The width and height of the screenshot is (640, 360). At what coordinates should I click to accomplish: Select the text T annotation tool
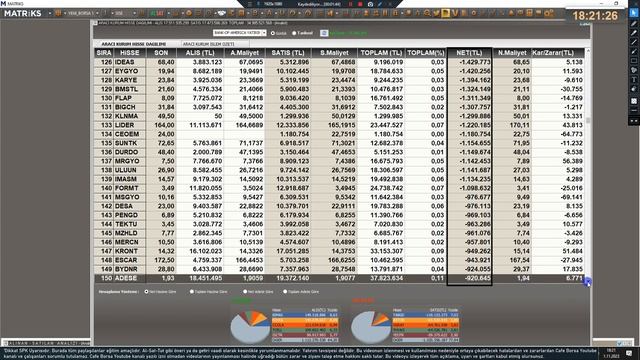click(x=633, y=80)
